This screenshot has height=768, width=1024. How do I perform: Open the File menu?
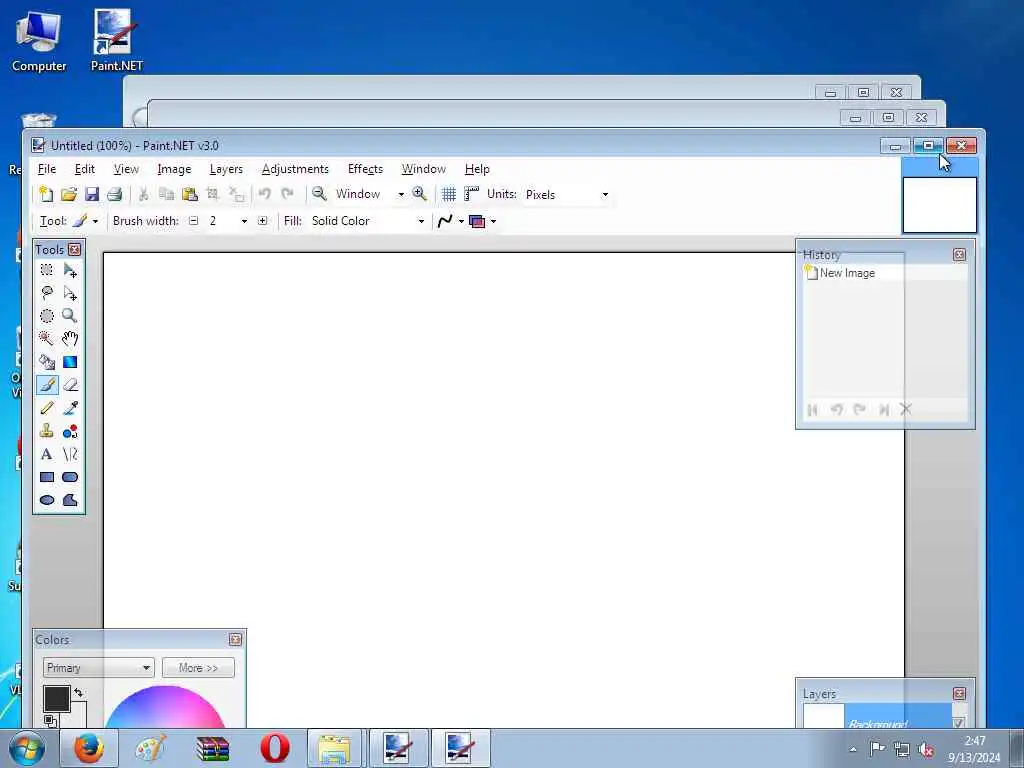46,169
